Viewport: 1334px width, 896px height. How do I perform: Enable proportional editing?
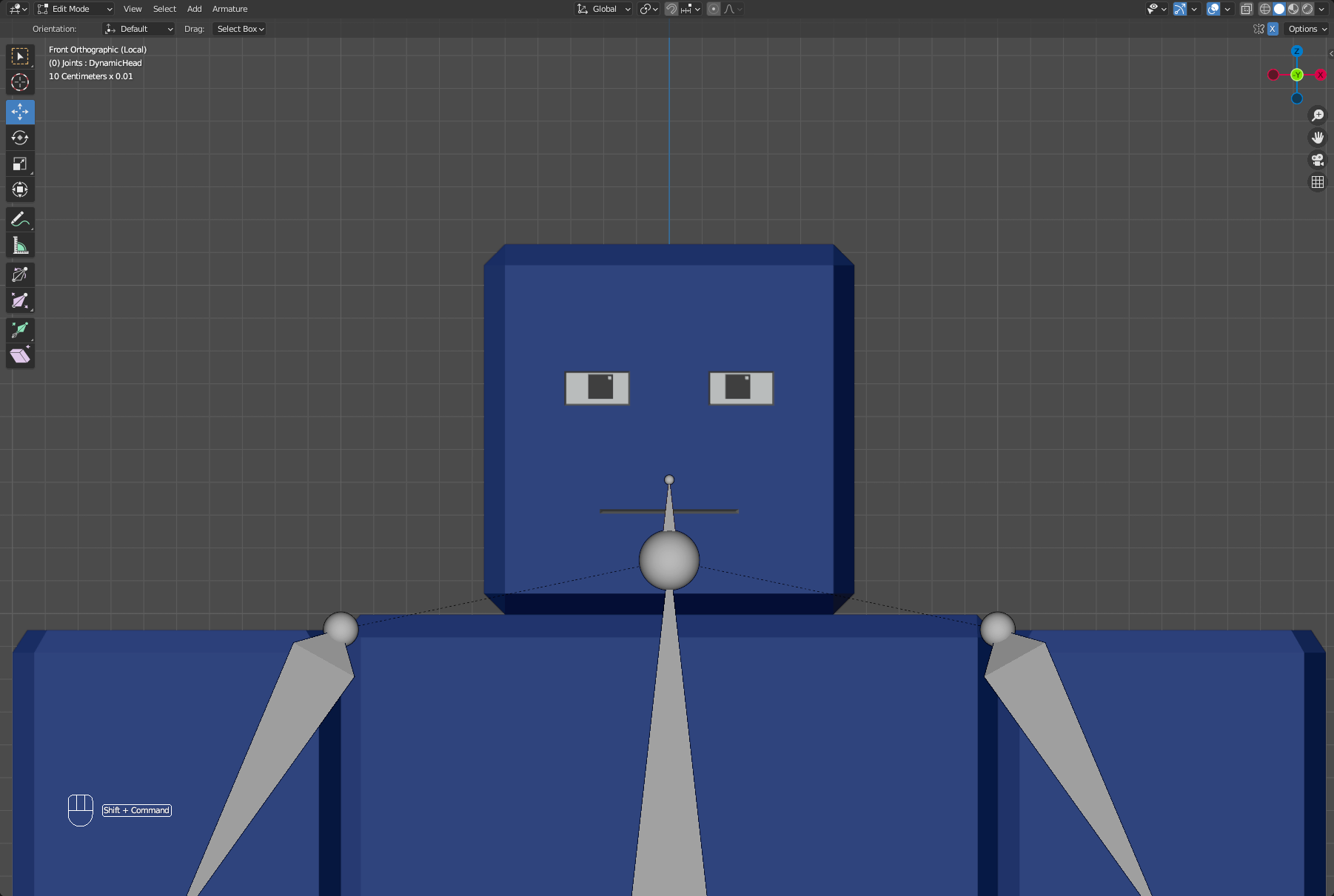click(x=714, y=9)
